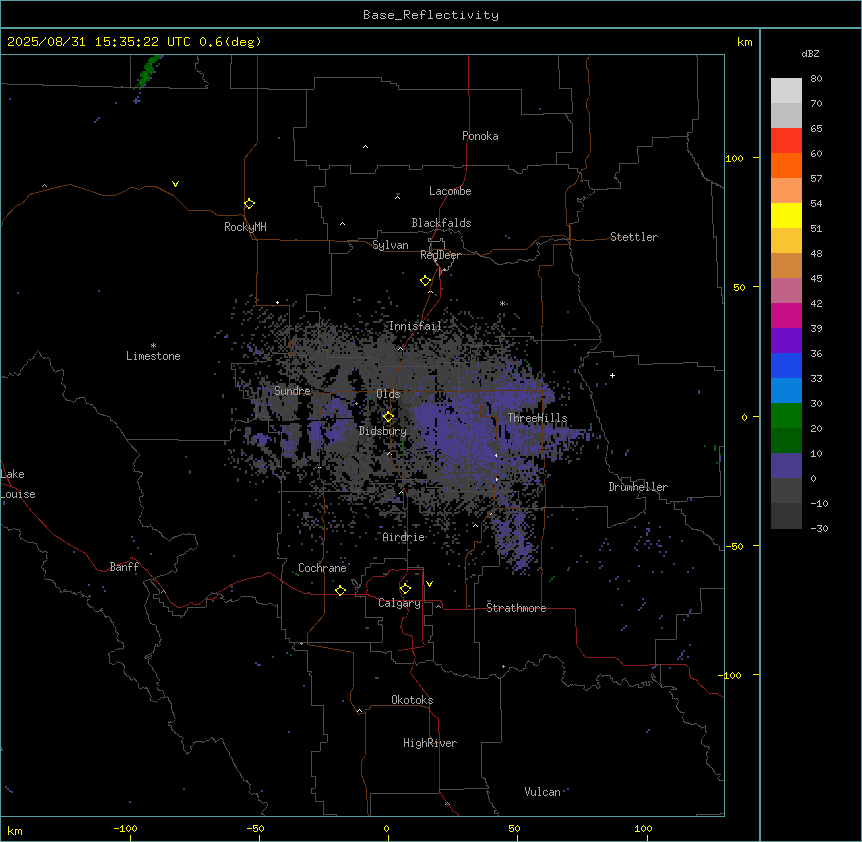Click the km unit label at bottom left
Viewport: 862px width, 842px height.
click(15, 830)
